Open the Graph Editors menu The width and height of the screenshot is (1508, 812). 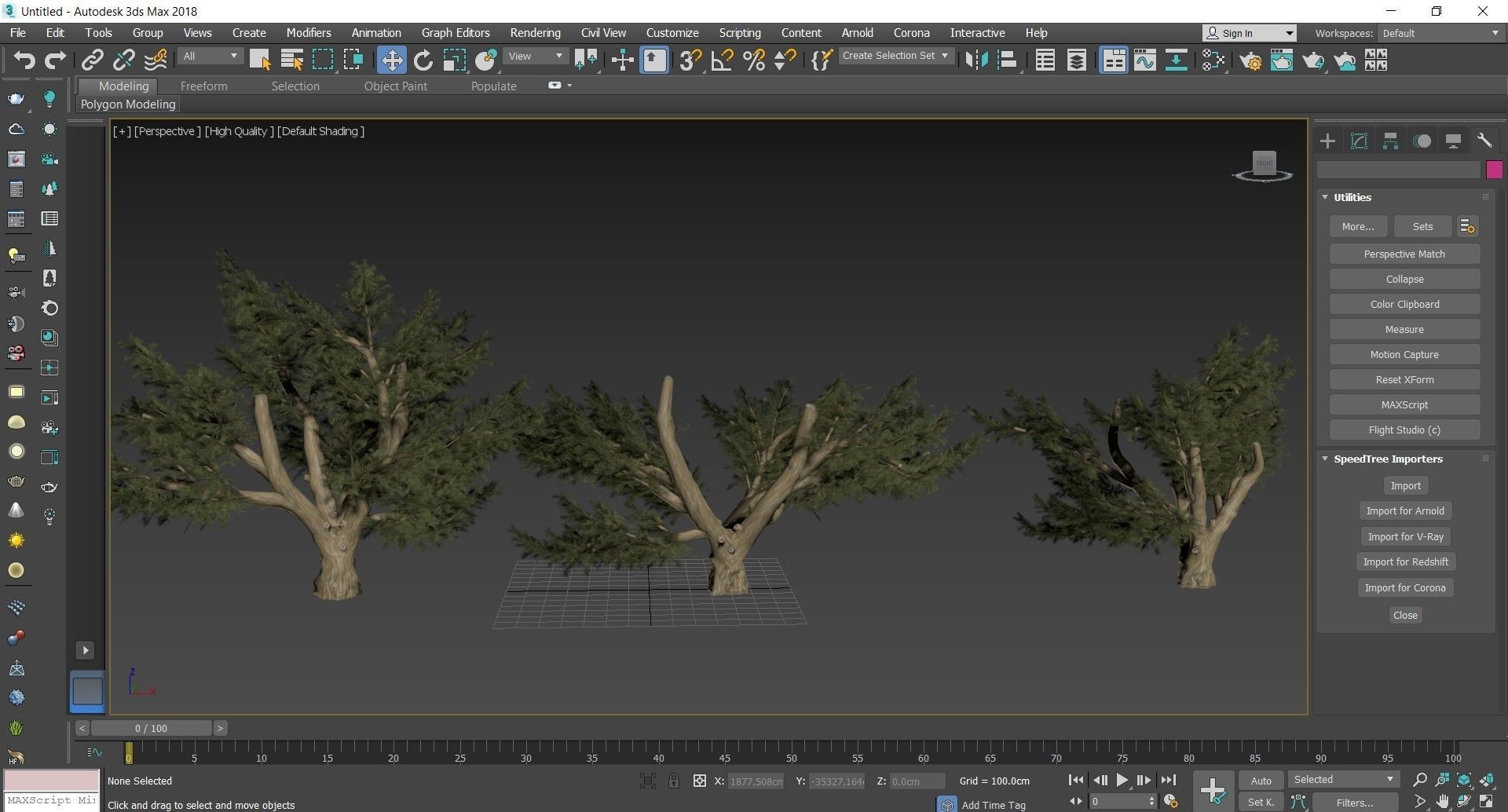456,33
